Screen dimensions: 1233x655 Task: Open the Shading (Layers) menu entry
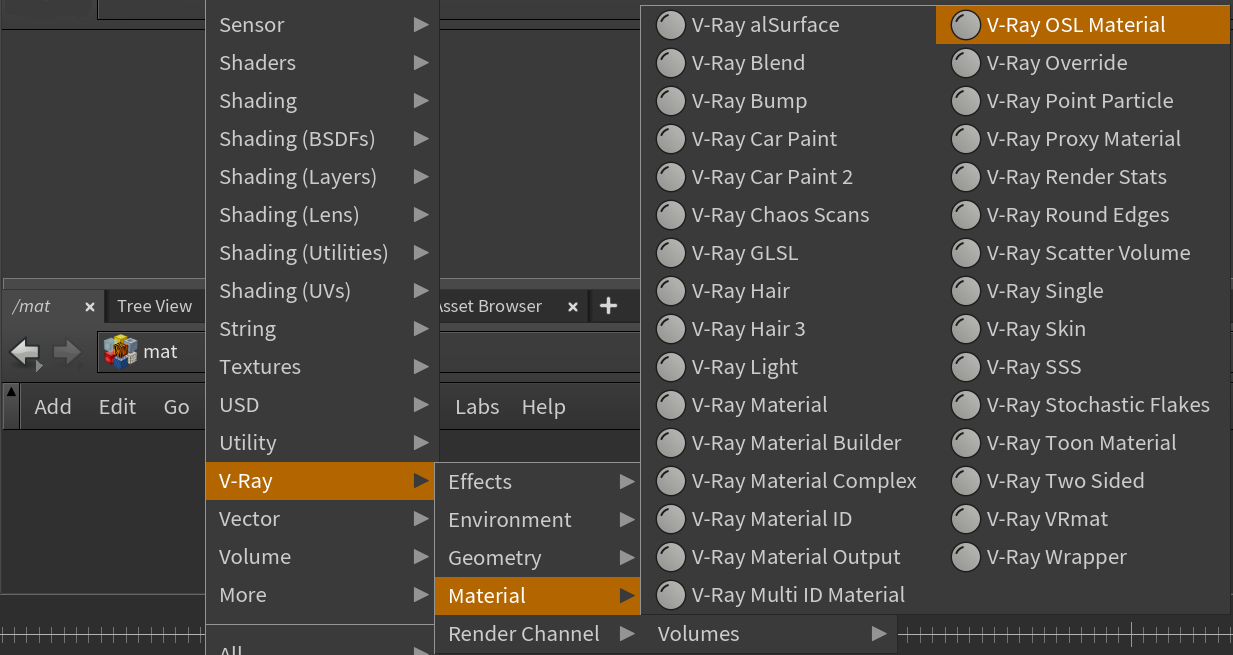click(322, 177)
